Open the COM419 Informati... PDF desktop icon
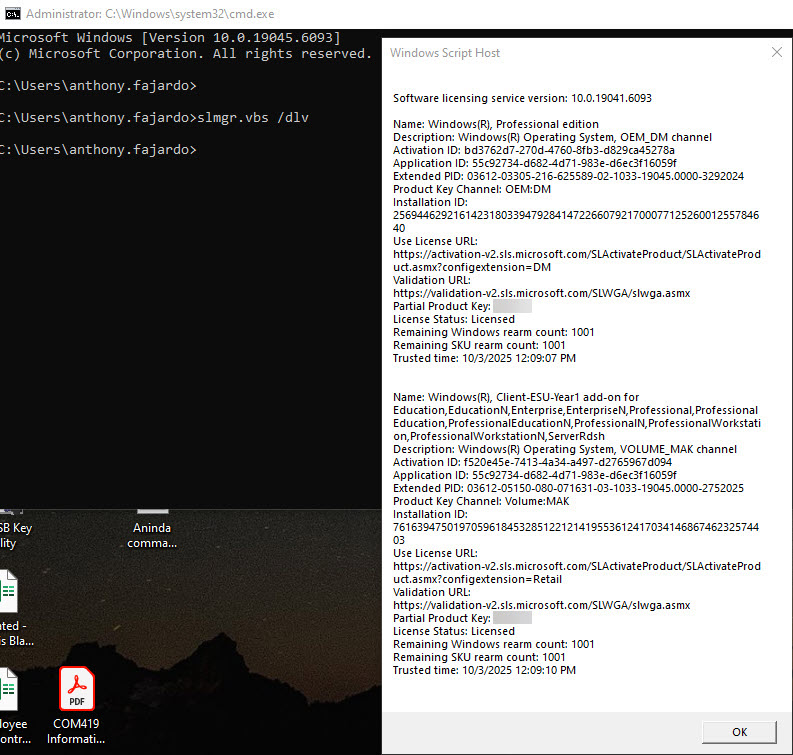The height and width of the screenshot is (755, 793). pyautogui.click(x=76, y=706)
